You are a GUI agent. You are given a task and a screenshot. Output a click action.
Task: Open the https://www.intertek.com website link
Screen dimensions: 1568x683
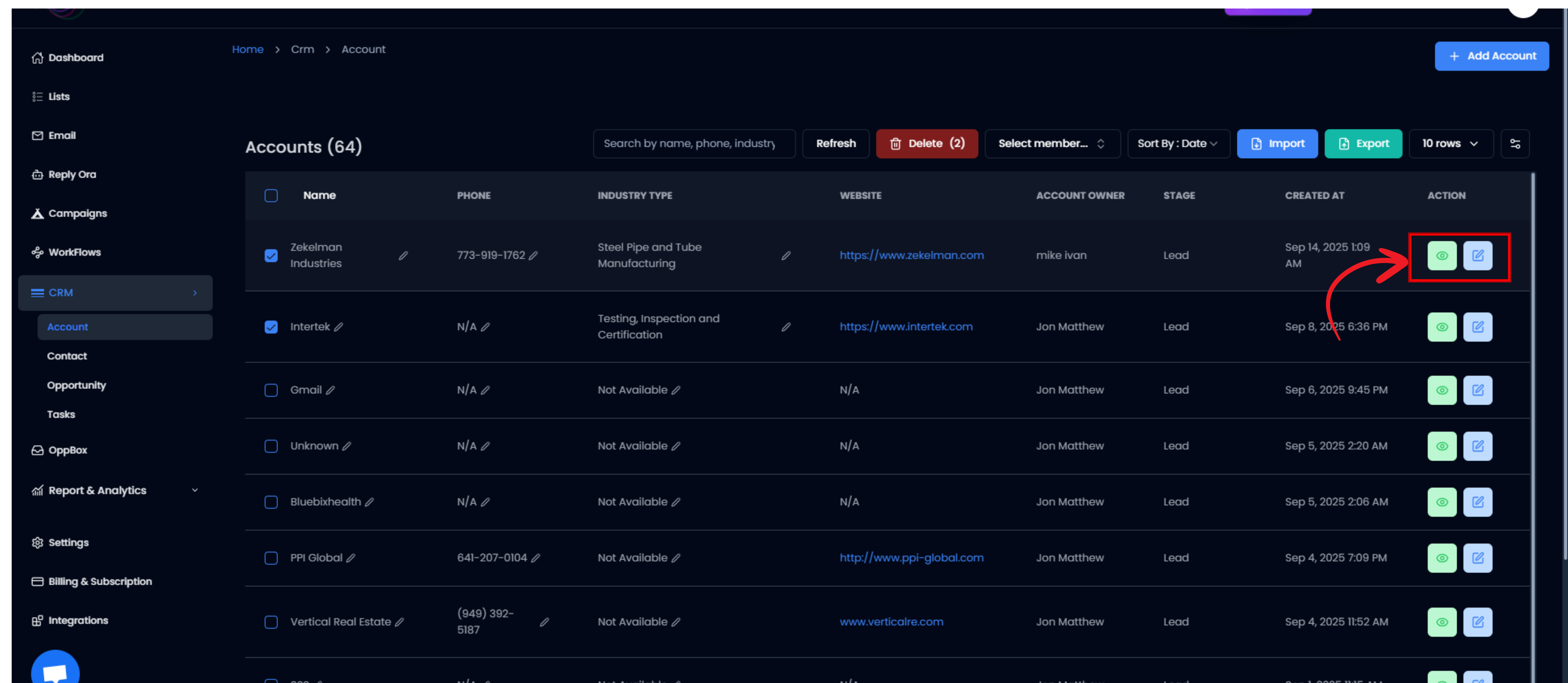pyautogui.click(x=906, y=327)
